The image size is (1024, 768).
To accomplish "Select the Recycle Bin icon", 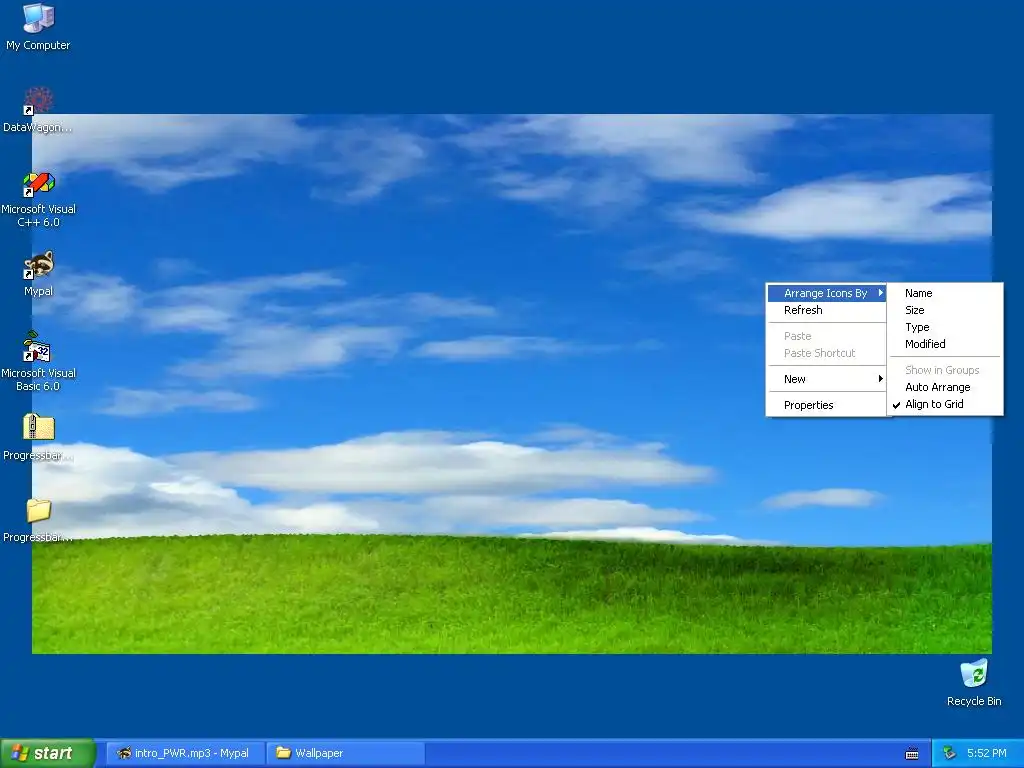I will tap(974, 673).
